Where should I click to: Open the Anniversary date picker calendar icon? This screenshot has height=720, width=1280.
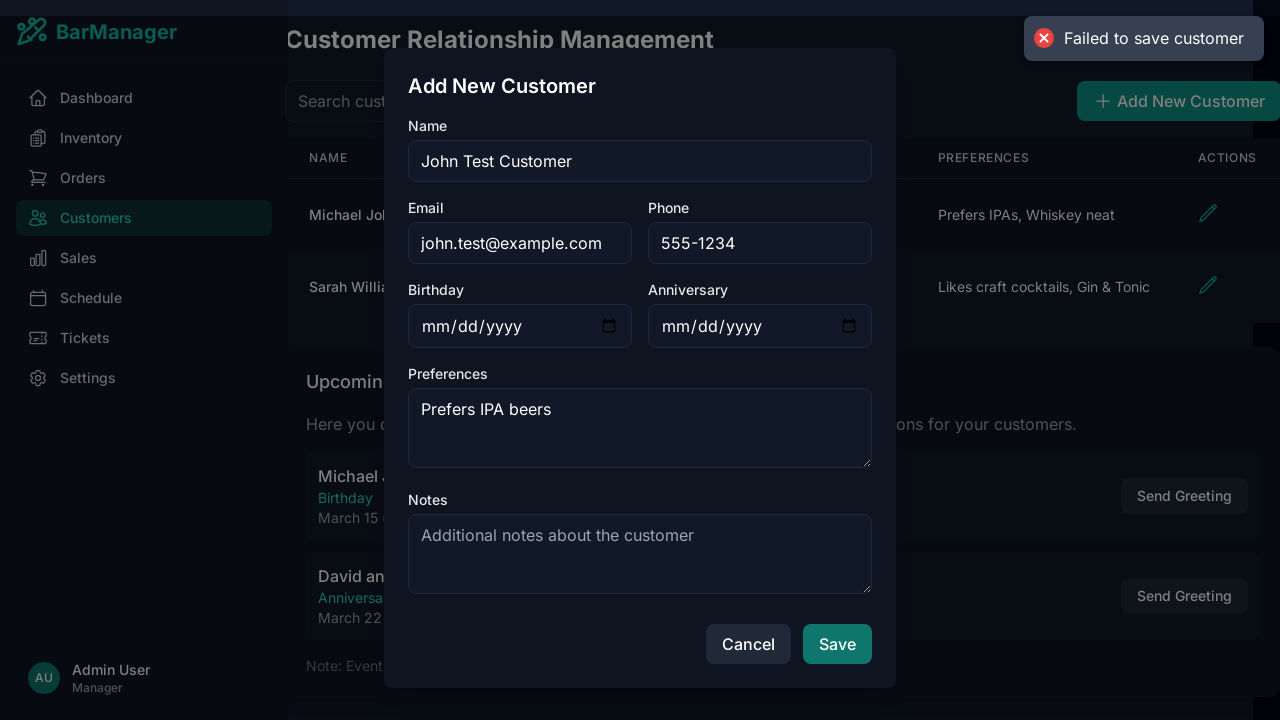click(849, 326)
